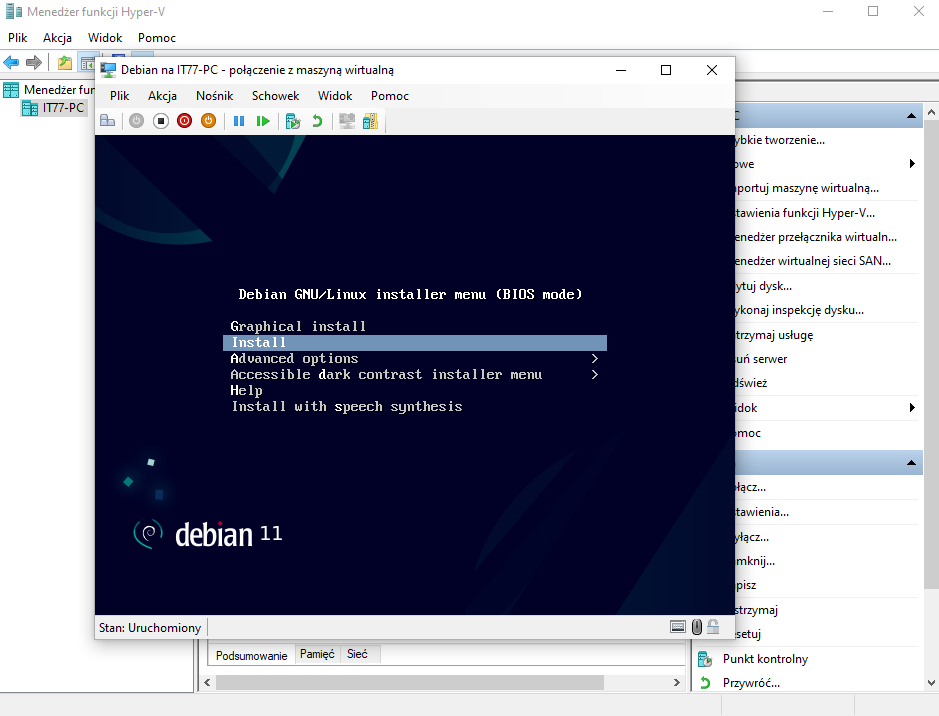Click the green Revert arrow icon

[317, 121]
